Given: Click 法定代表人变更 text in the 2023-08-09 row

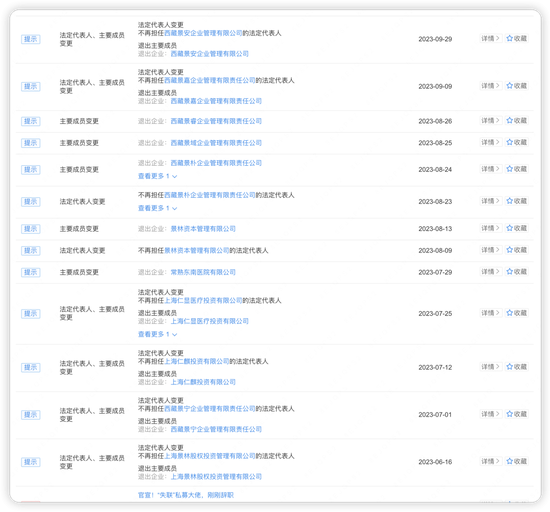Looking at the screenshot, I should 82,250.
